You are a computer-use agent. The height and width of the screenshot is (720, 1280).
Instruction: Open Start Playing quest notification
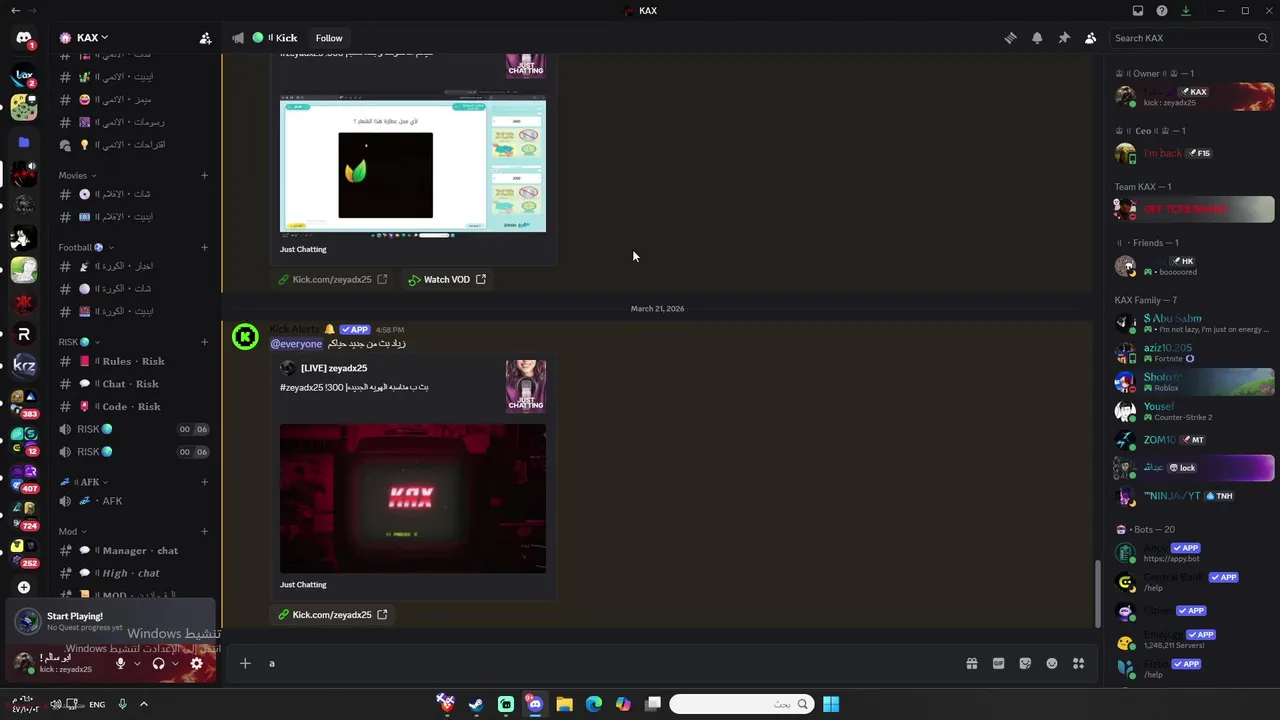point(110,621)
